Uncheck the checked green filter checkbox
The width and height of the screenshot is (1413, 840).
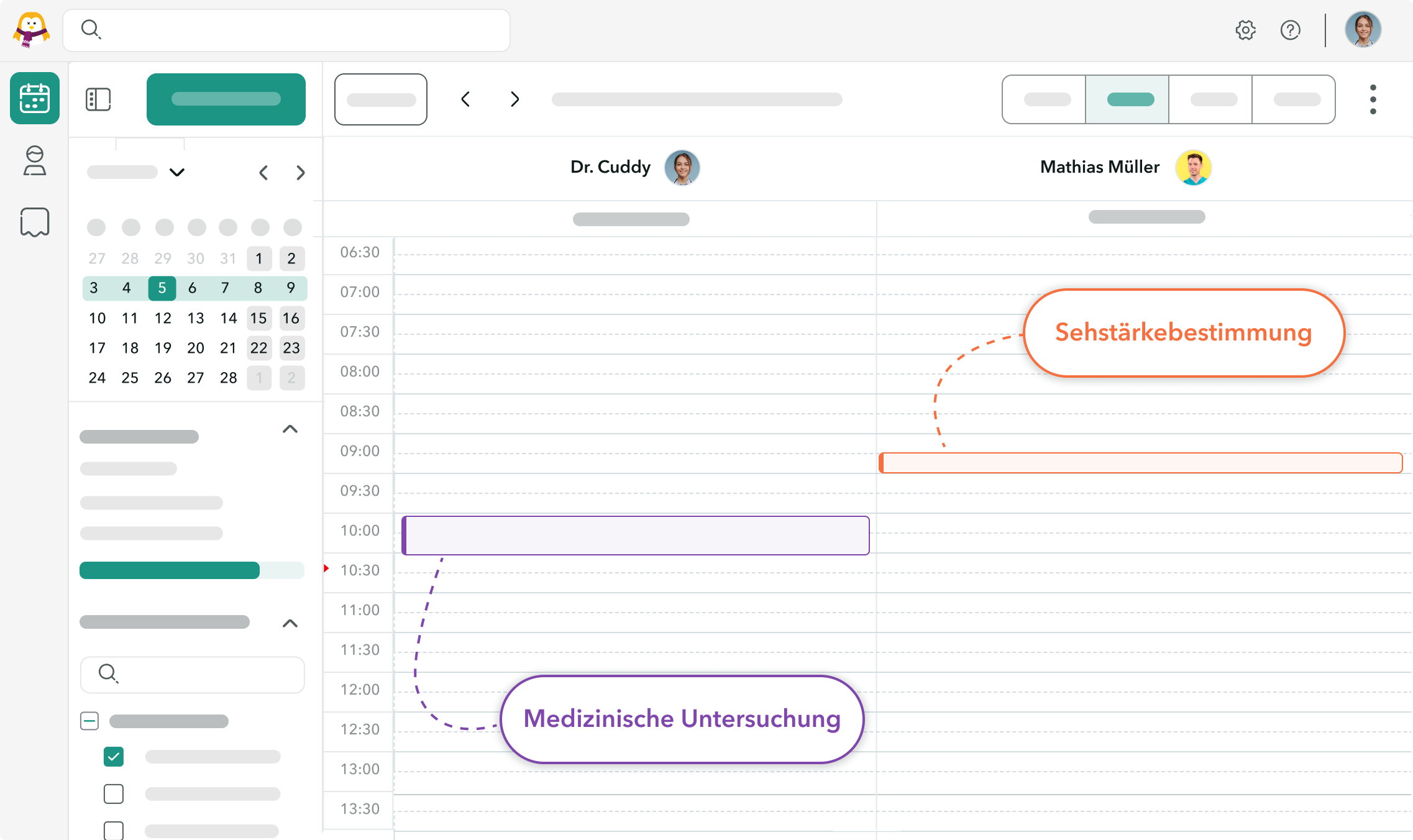pos(114,756)
